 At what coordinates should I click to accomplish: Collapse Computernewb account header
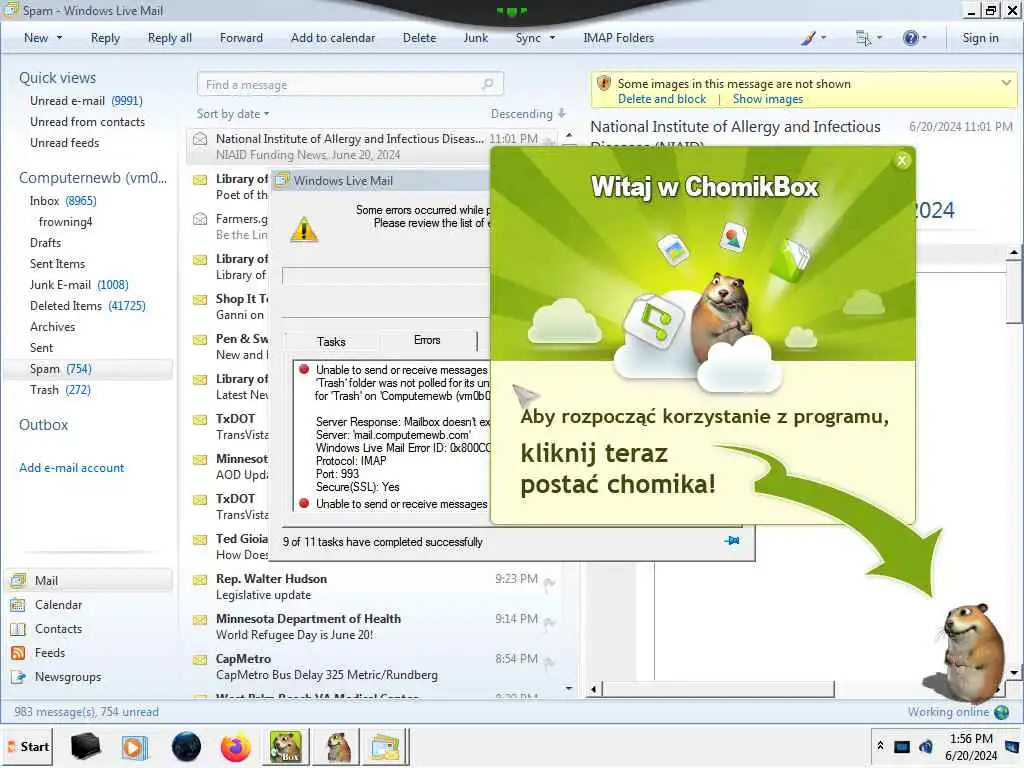93,178
